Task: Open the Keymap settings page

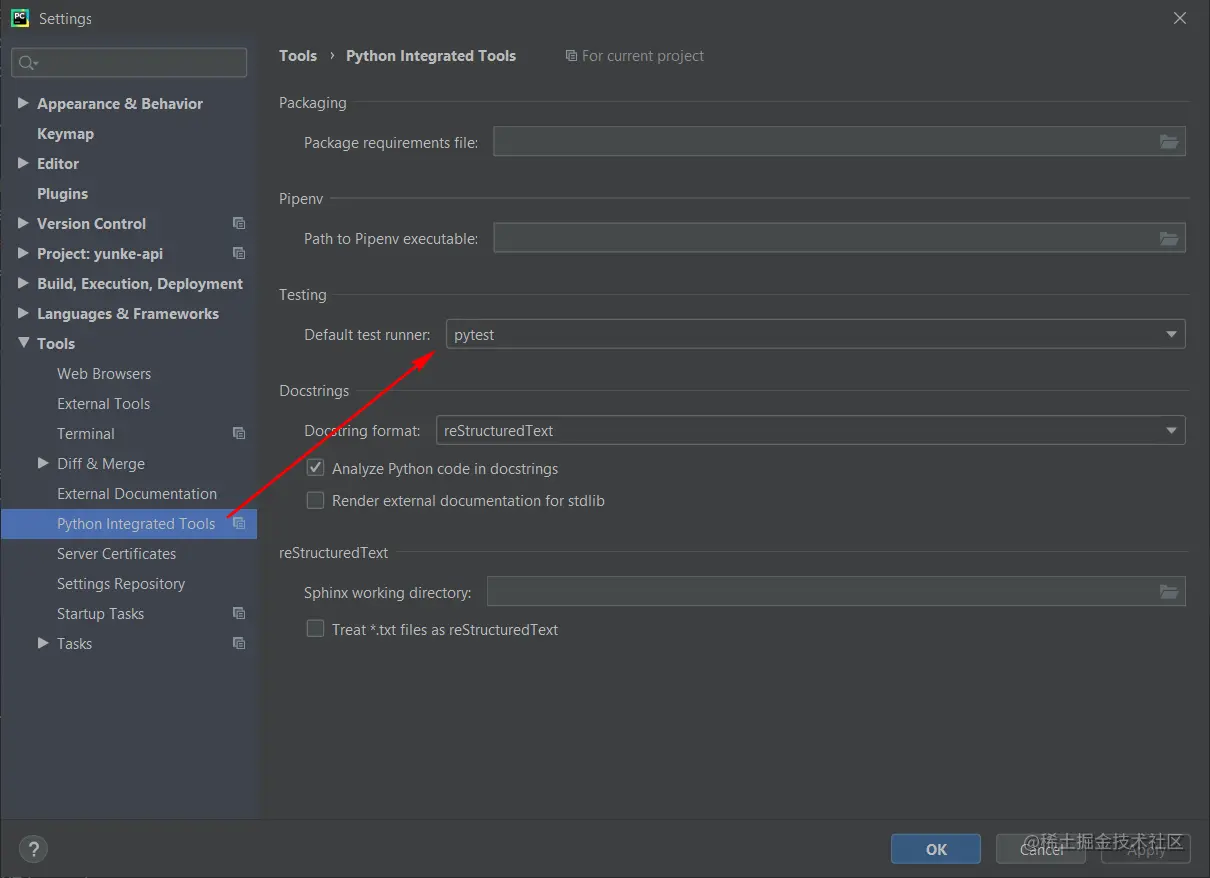Action: (x=65, y=134)
